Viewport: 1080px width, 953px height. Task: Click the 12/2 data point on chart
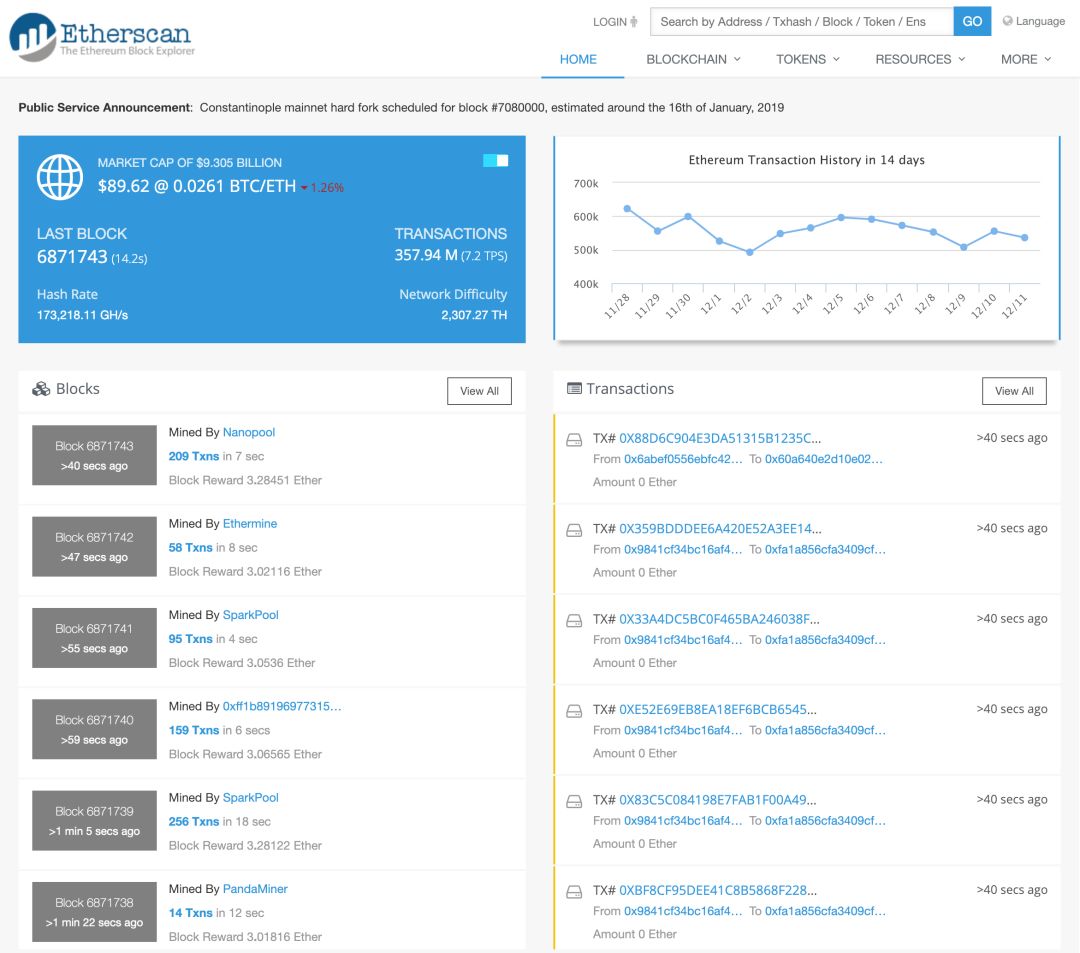(749, 253)
